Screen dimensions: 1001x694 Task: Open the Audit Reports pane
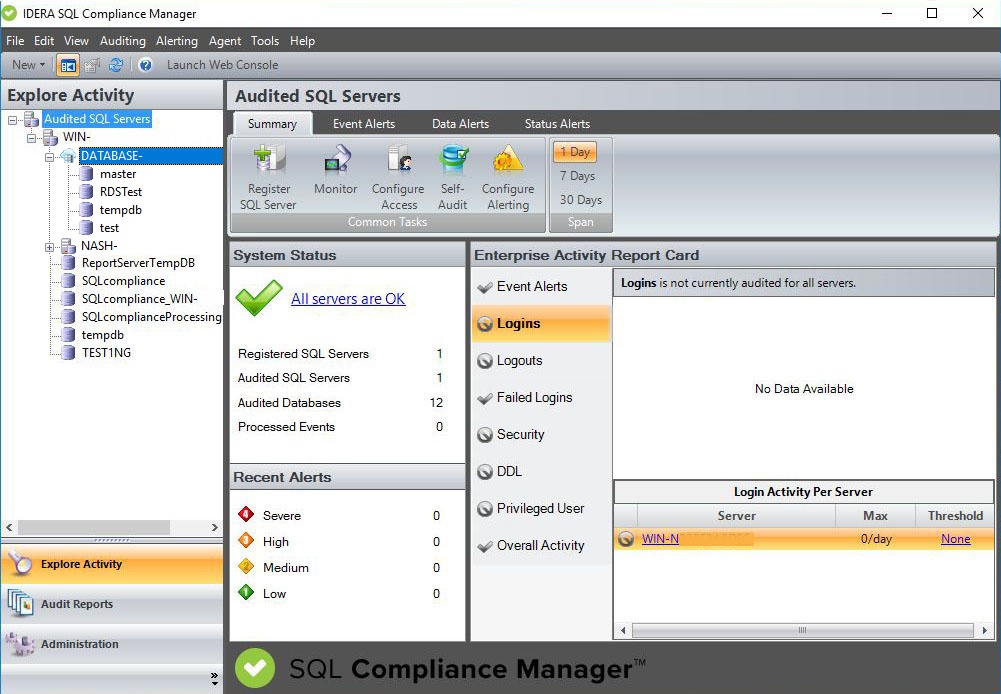112,604
